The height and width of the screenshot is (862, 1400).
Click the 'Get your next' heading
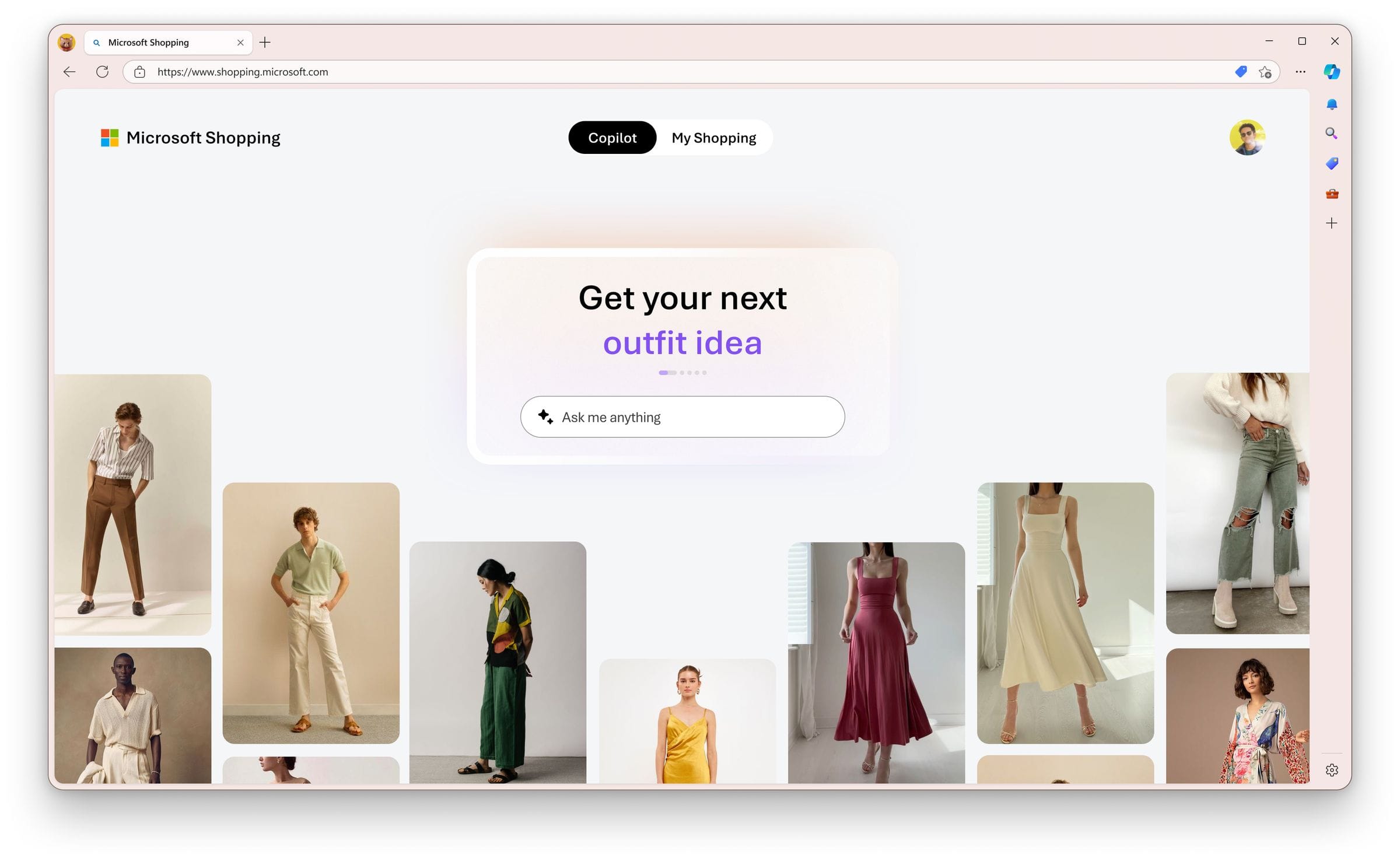pyautogui.click(x=682, y=299)
